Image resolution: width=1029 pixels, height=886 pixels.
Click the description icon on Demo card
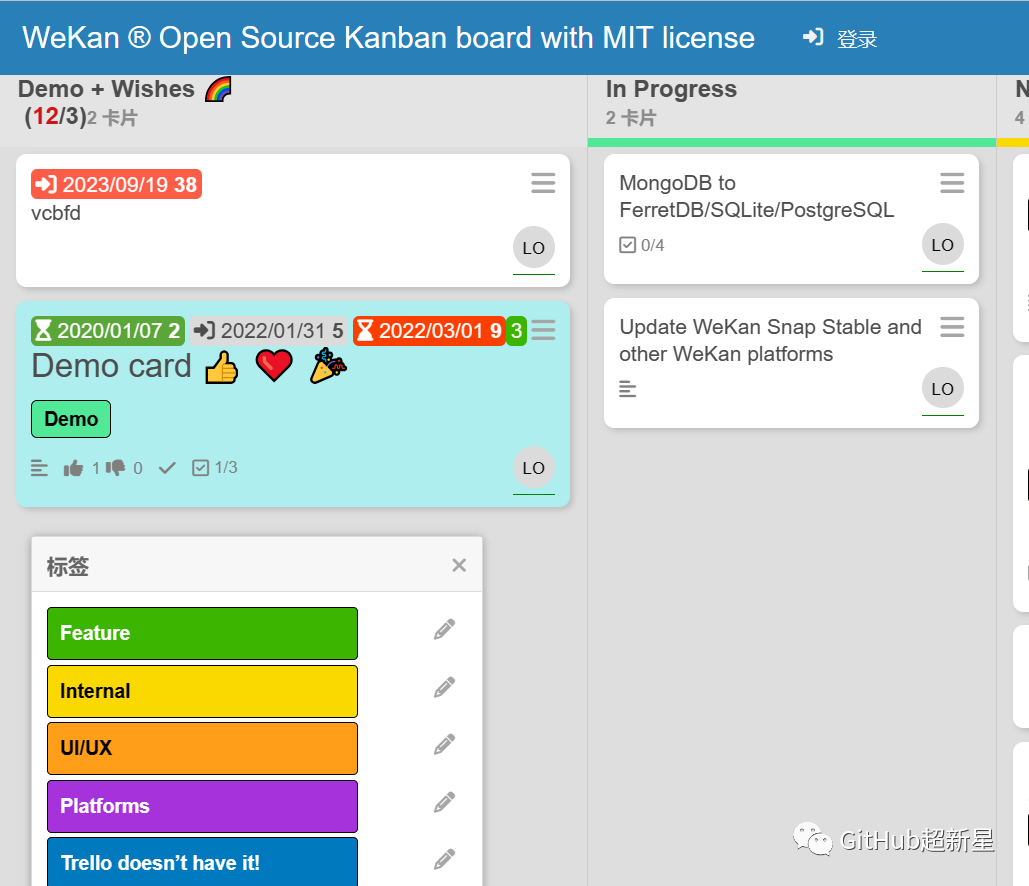coord(39,468)
